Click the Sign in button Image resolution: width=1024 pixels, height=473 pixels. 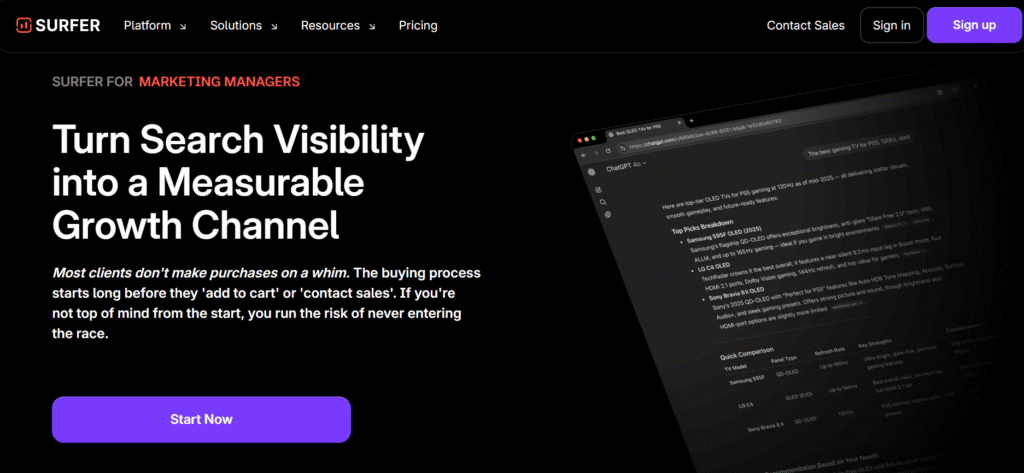point(891,25)
